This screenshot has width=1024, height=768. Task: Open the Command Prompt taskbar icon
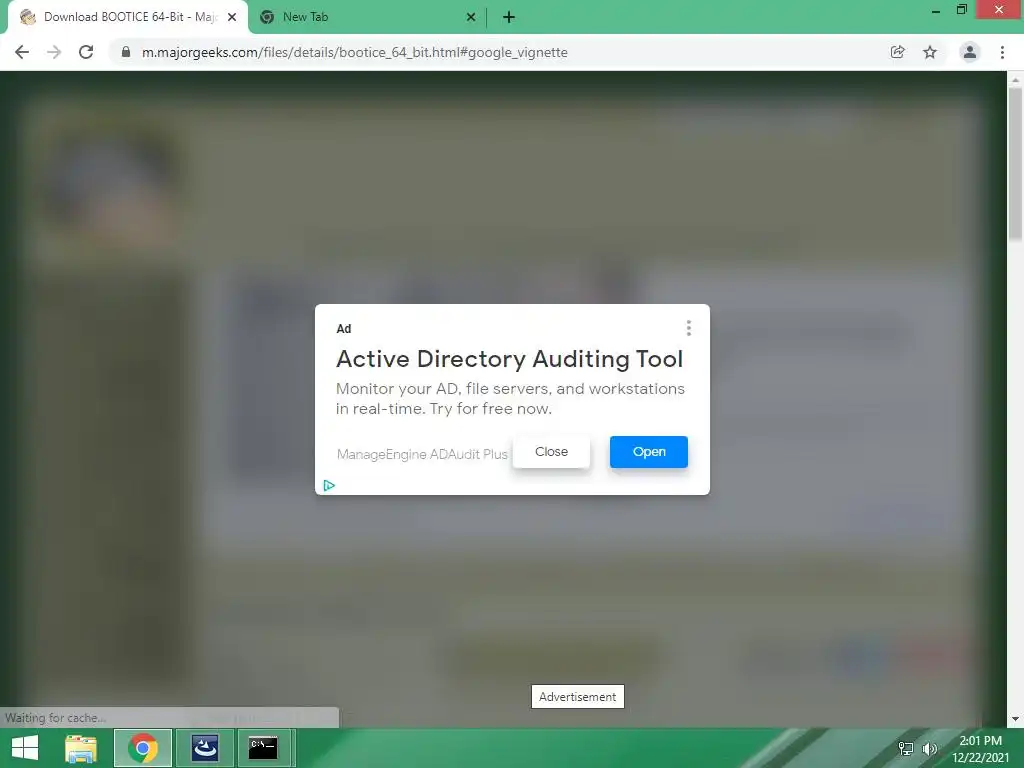(x=263, y=748)
